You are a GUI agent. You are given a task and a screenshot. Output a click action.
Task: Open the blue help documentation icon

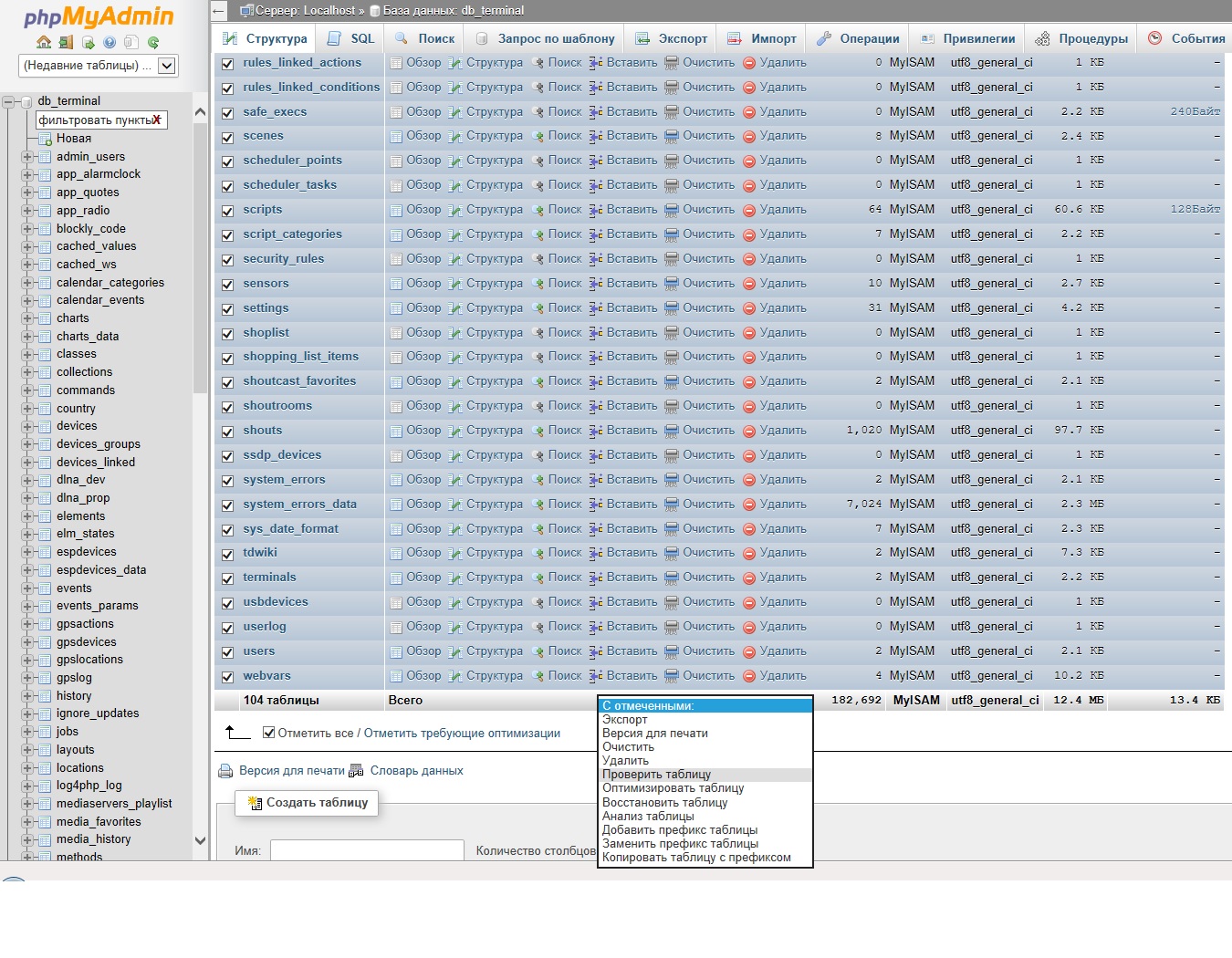110,42
